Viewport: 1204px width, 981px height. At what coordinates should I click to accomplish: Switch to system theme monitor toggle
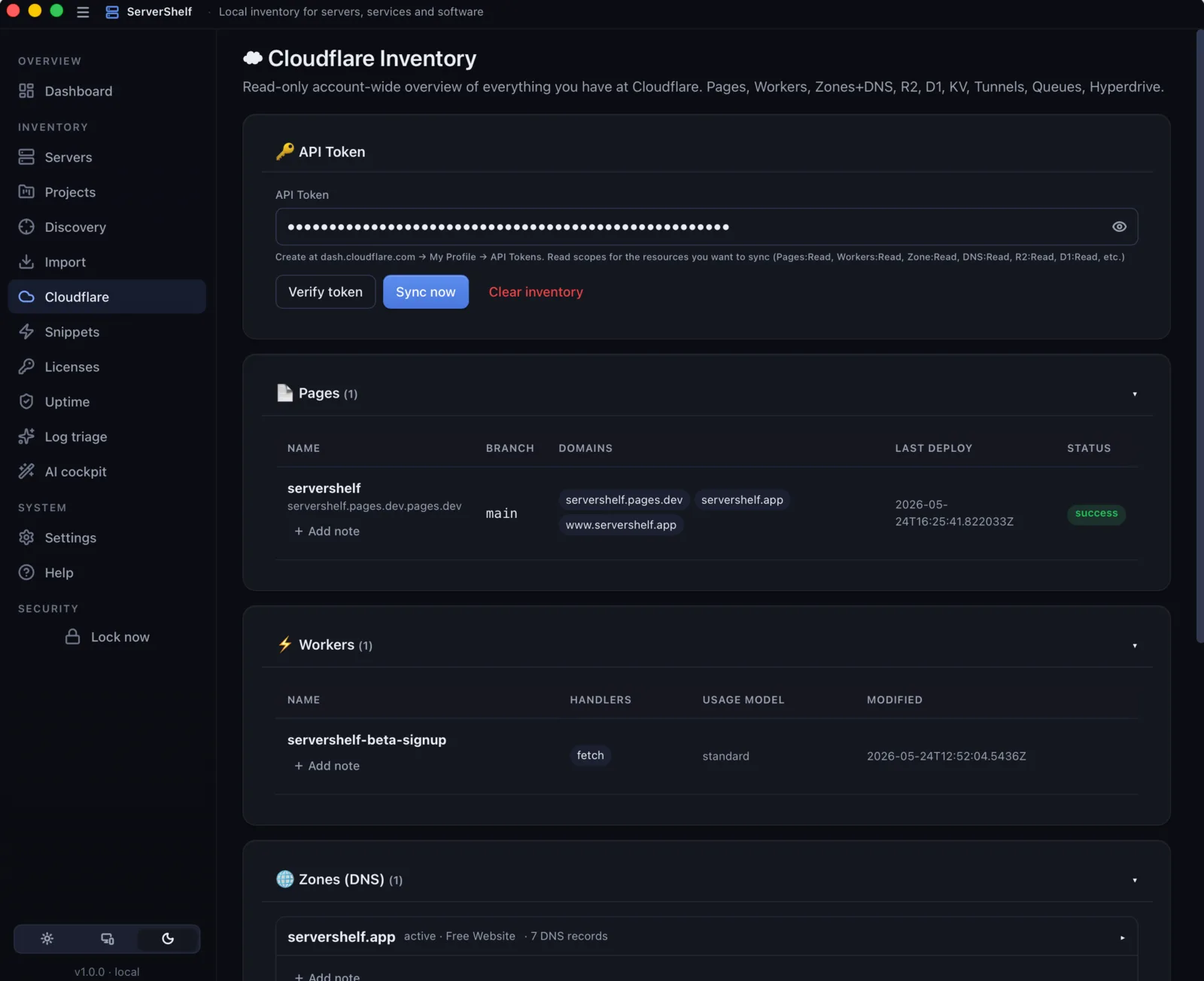[x=107, y=939]
